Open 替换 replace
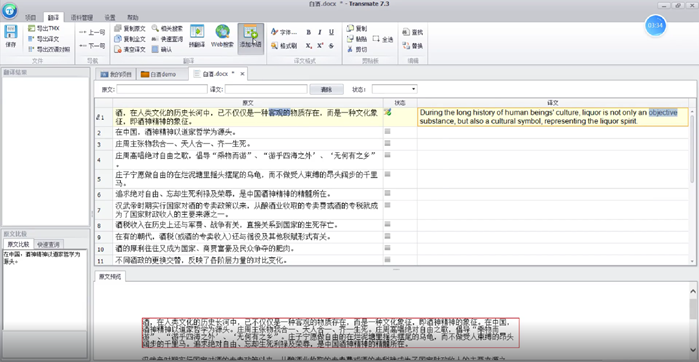This screenshot has width=699, height=362. click(x=412, y=45)
